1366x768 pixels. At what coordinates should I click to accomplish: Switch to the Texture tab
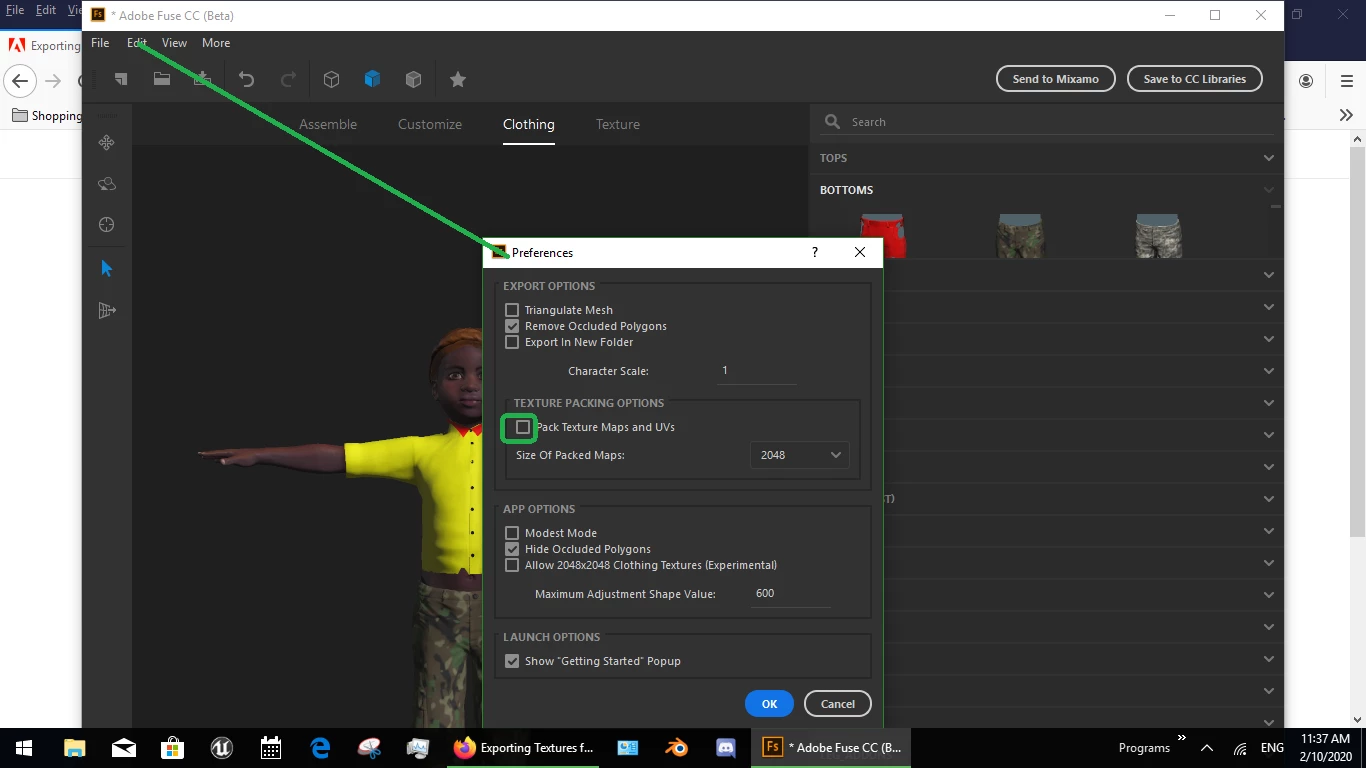(618, 124)
